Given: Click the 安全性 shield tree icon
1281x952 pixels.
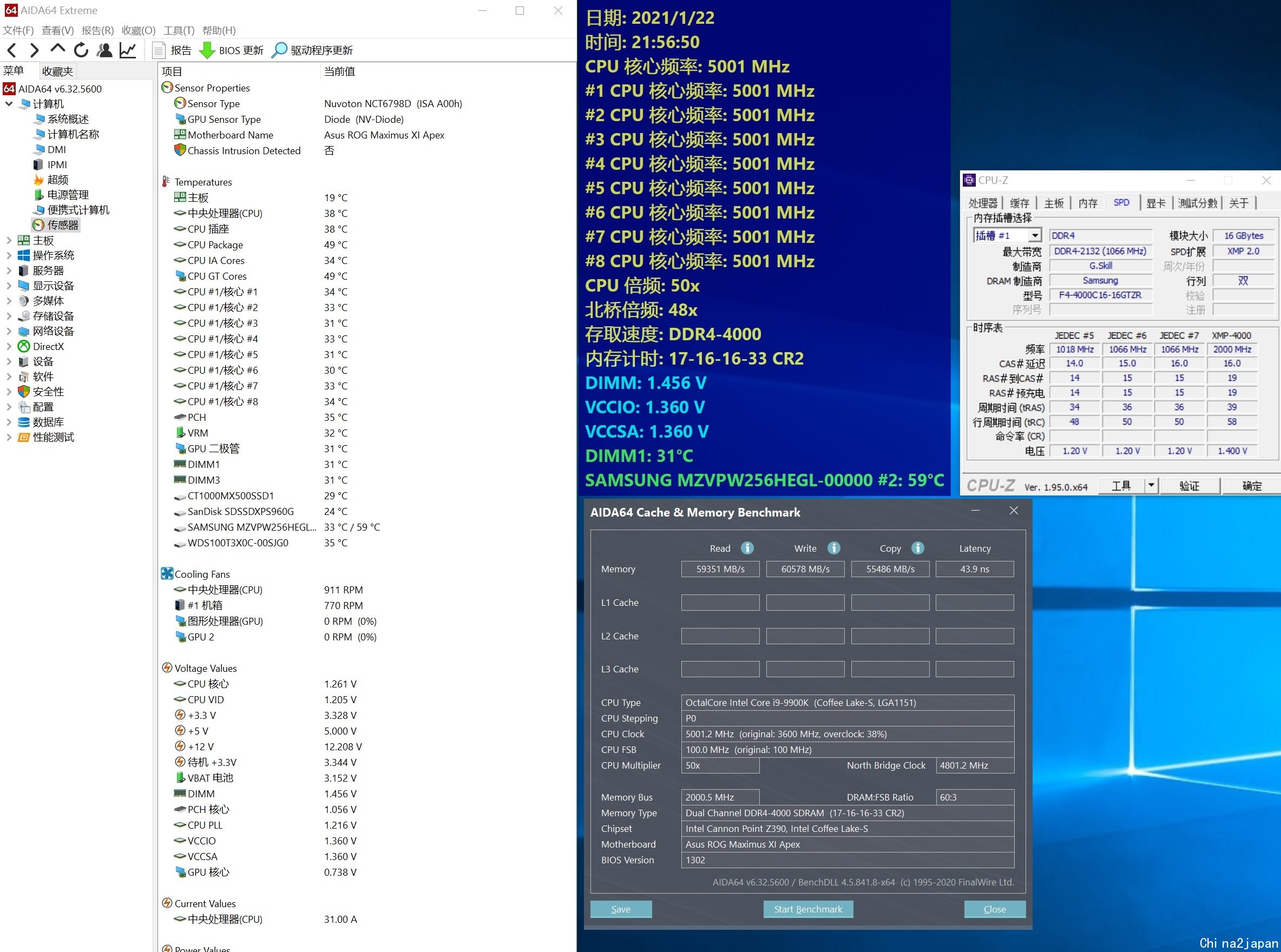Looking at the screenshot, I should (x=24, y=392).
